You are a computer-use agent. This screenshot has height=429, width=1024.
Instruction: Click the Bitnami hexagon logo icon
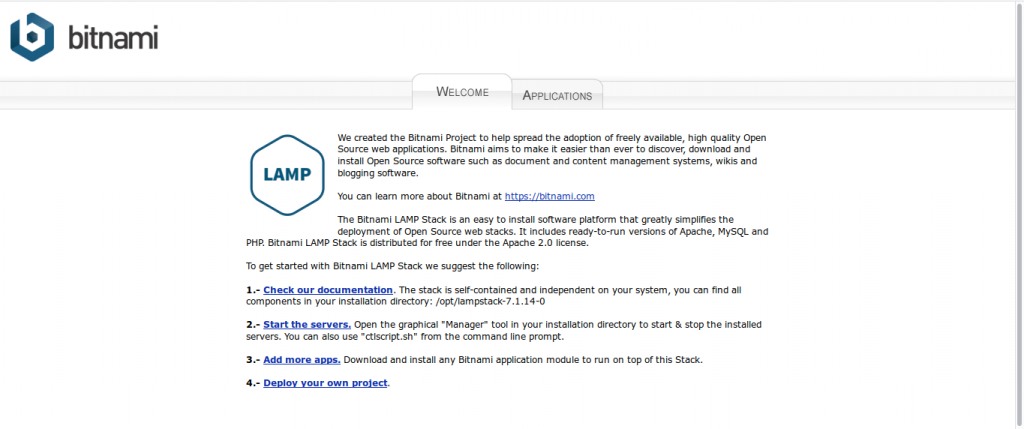click(x=34, y=38)
